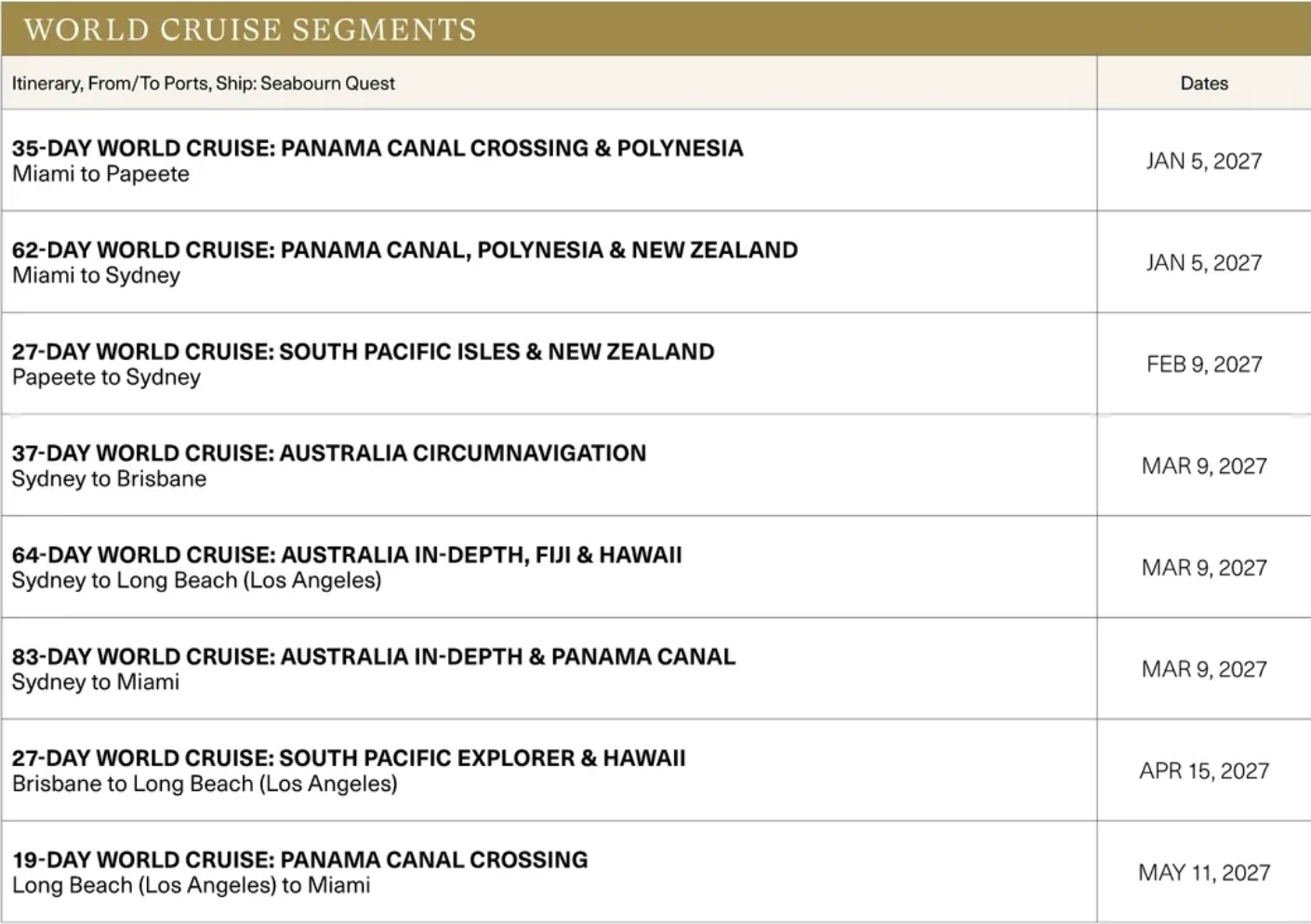Click the Miami to Papeete route text
1311x924 pixels.
coord(100,175)
